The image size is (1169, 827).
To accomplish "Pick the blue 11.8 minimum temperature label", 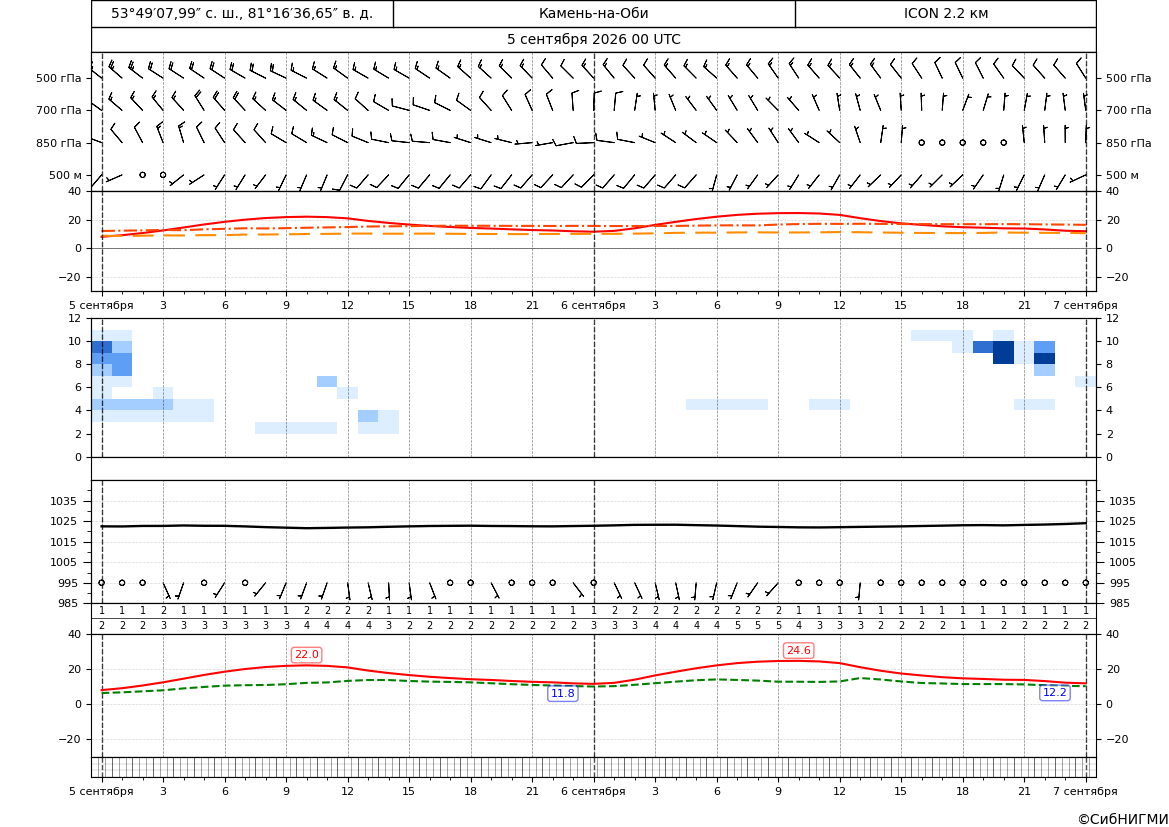I will click(x=562, y=693).
